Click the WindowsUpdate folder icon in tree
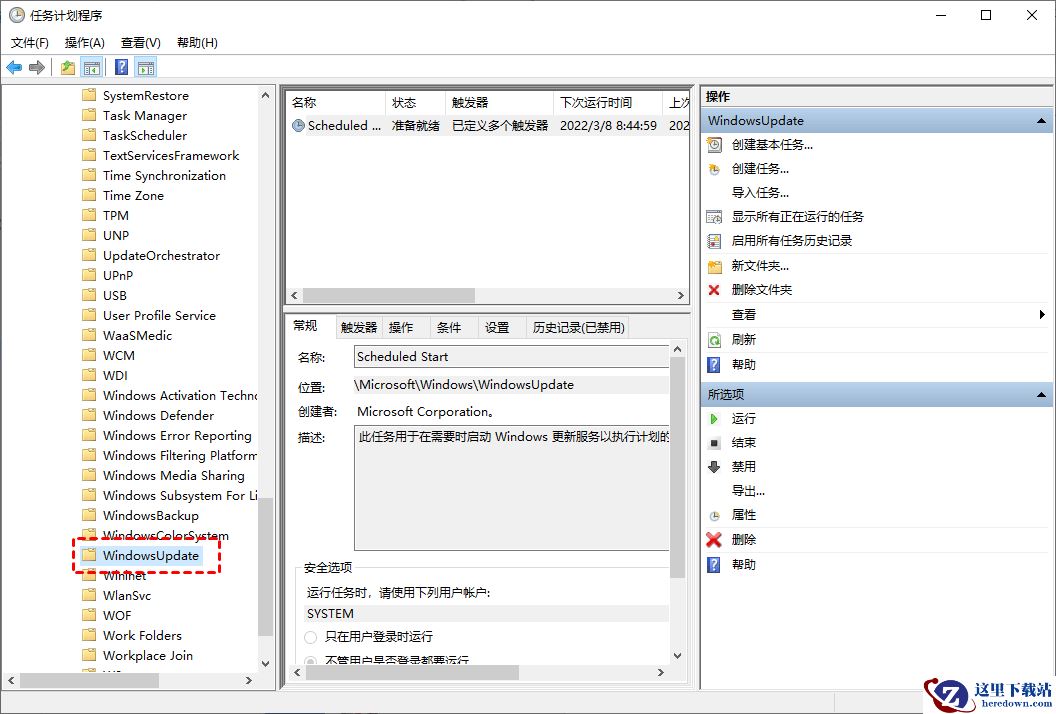 click(89, 555)
